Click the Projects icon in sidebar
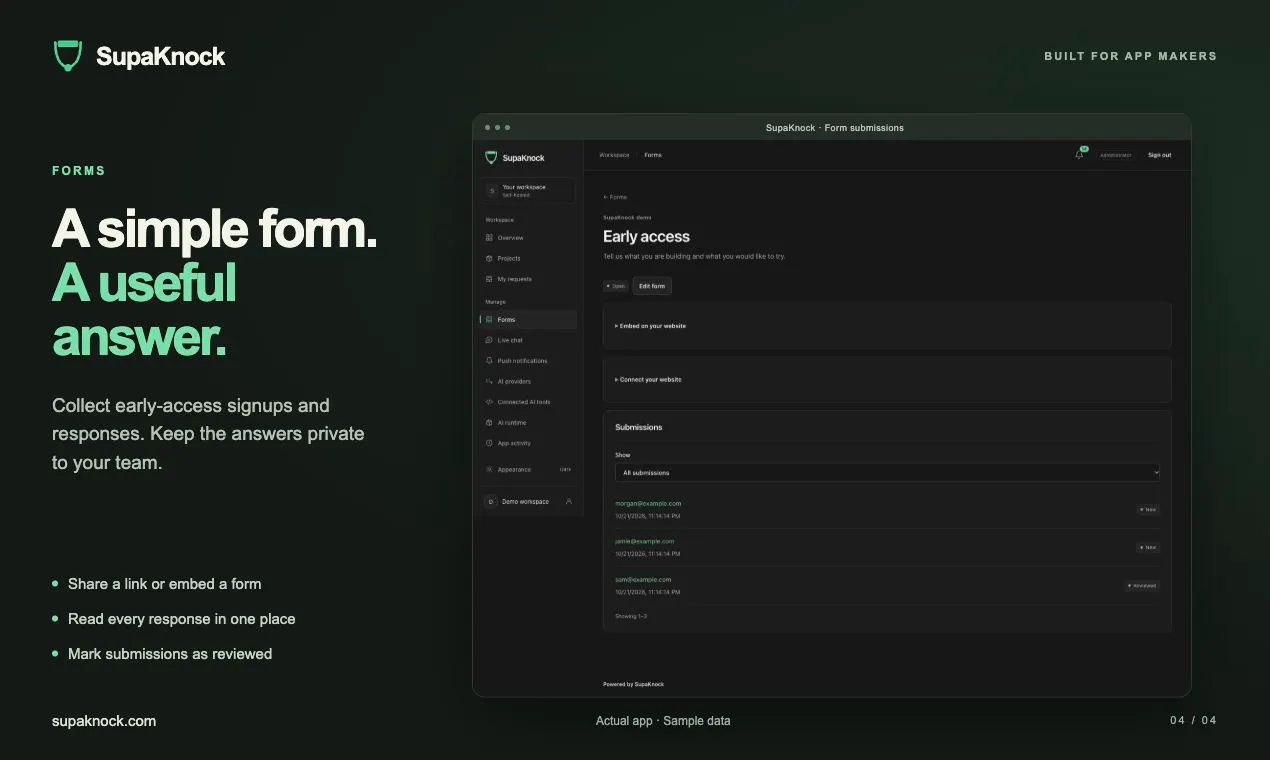1270x760 pixels. 489,258
